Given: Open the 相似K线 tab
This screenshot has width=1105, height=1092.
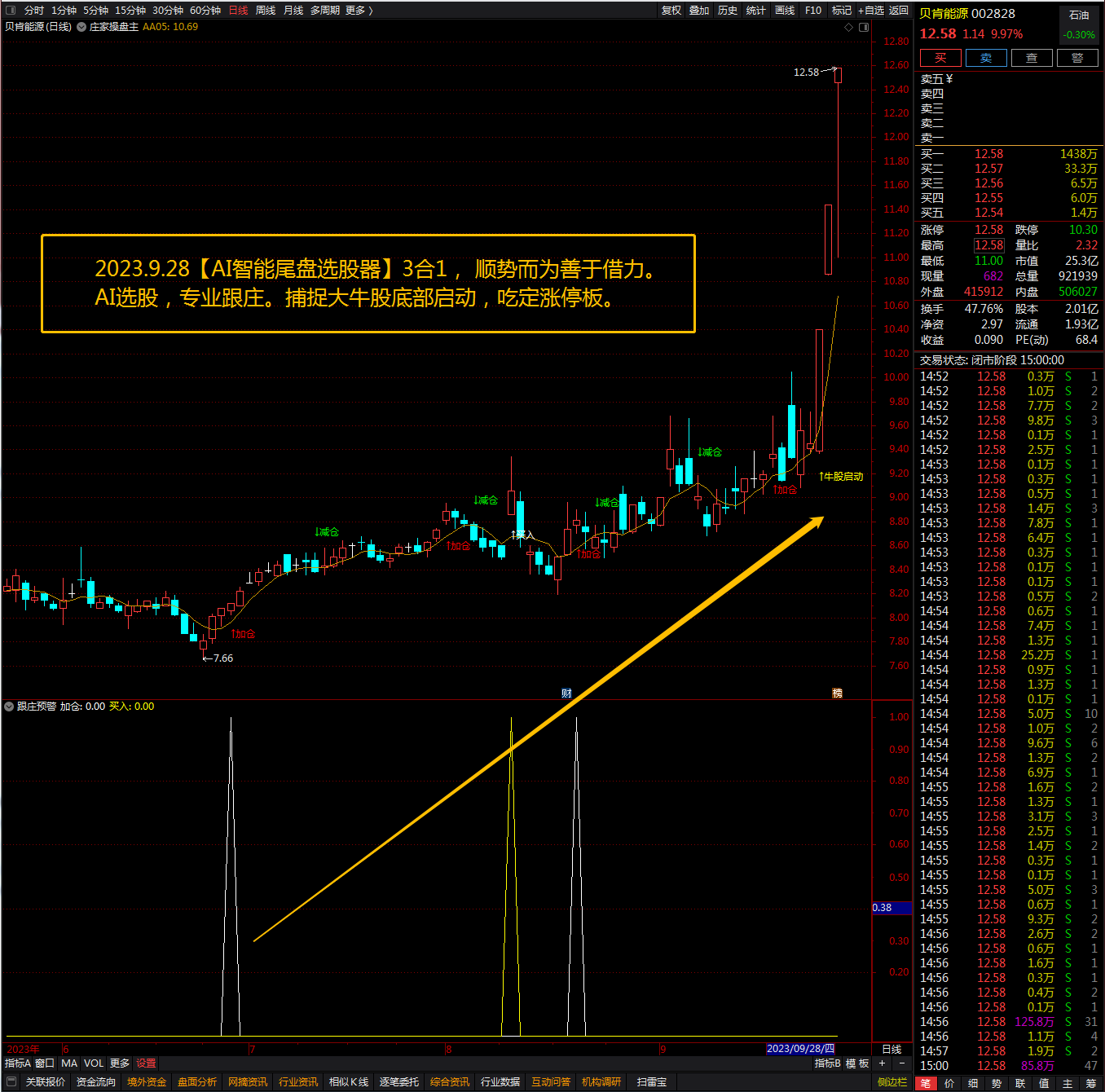Looking at the screenshot, I should (x=349, y=1082).
